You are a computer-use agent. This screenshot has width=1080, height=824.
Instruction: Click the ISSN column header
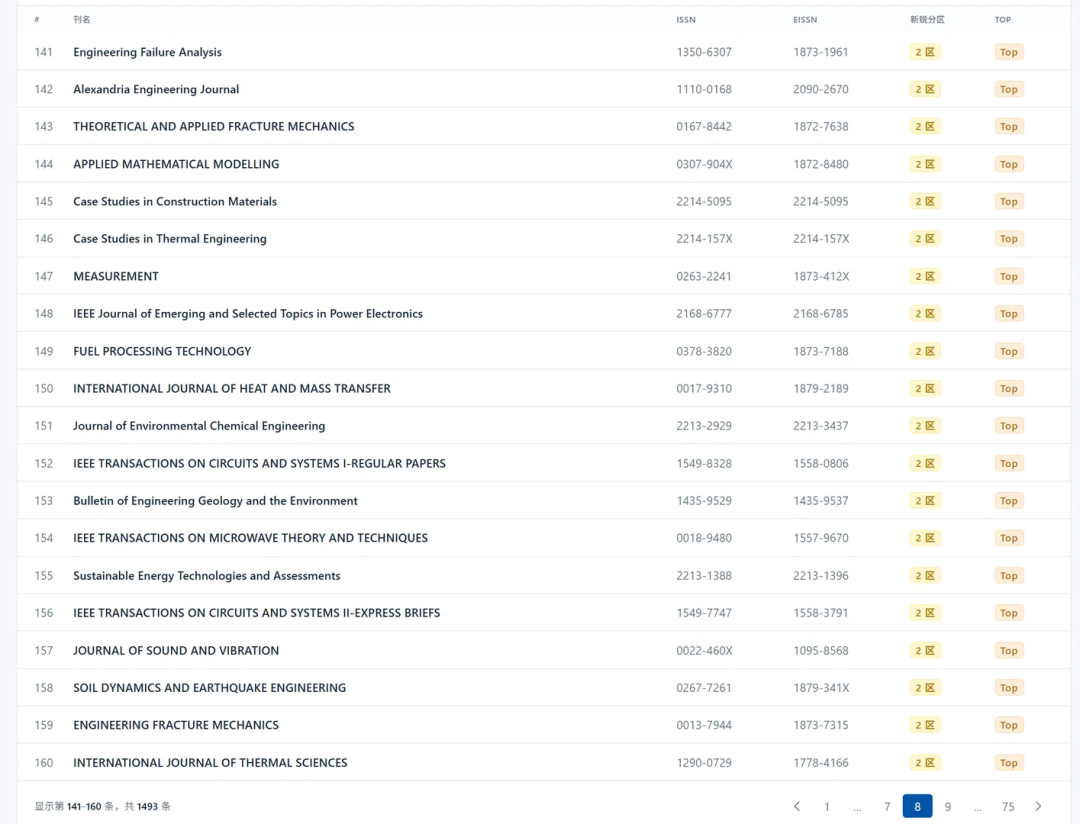pos(686,19)
